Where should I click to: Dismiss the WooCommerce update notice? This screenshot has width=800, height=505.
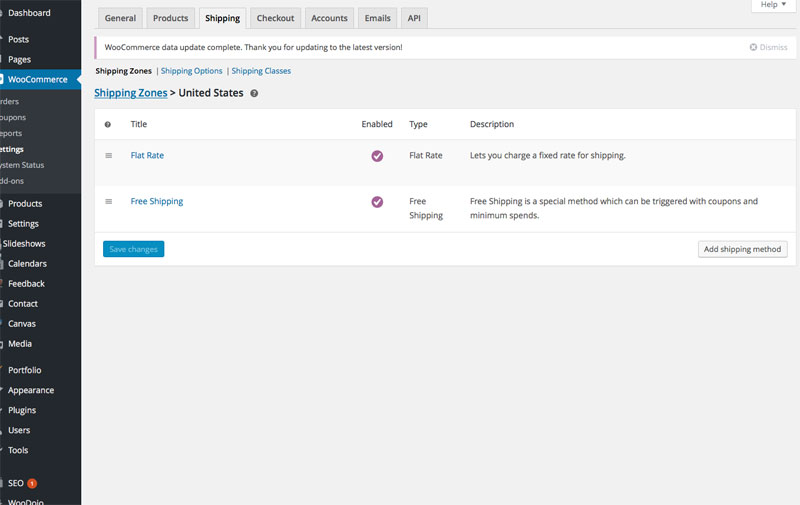(x=768, y=47)
